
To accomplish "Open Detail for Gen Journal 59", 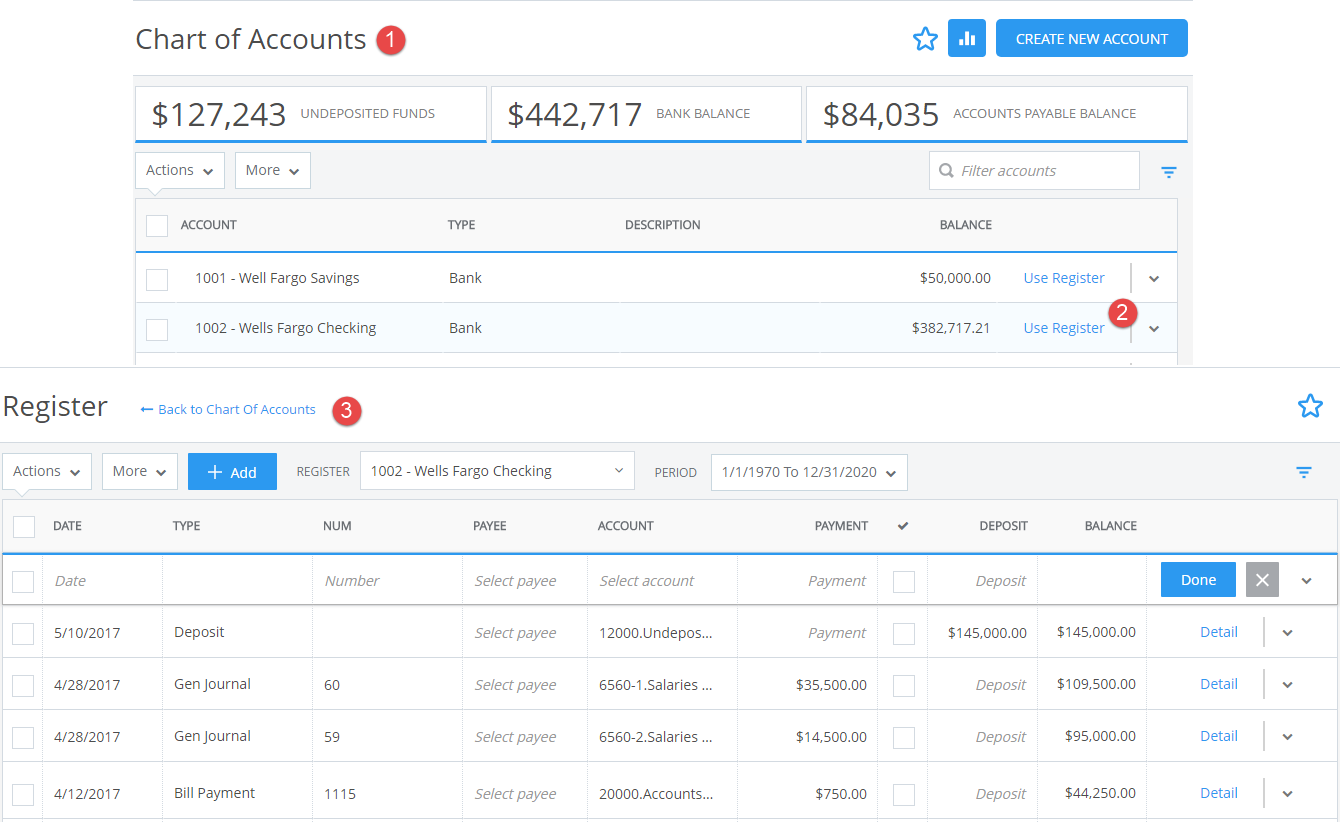I will tap(1219, 736).
